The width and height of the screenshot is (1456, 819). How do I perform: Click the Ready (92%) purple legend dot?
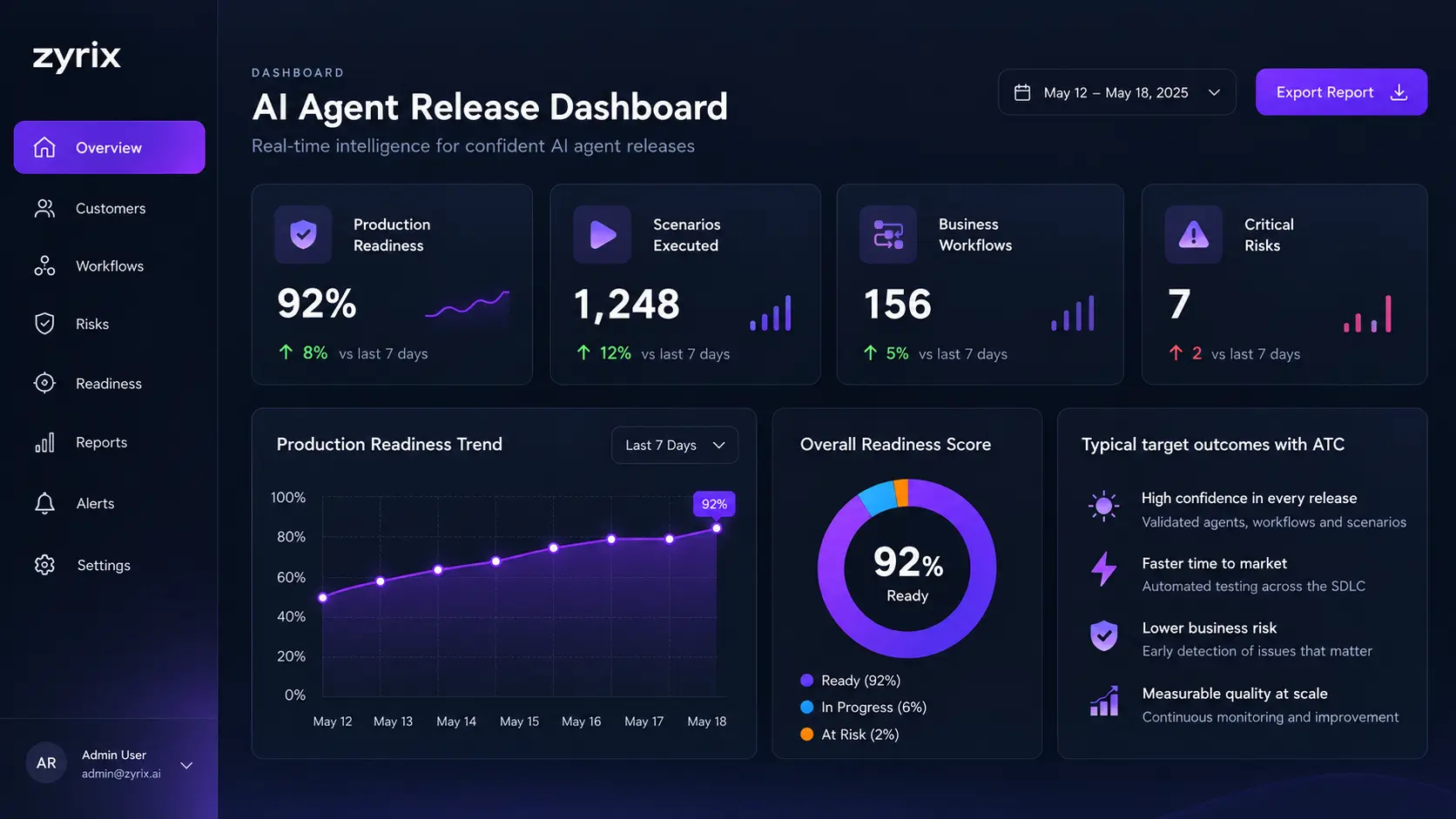point(806,680)
